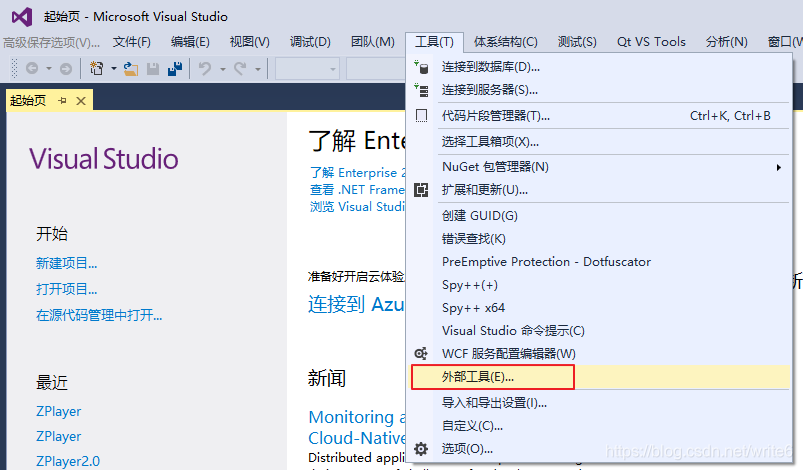Open the 体系结构(C) menu
The height and width of the screenshot is (470, 803).
(505, 41)
